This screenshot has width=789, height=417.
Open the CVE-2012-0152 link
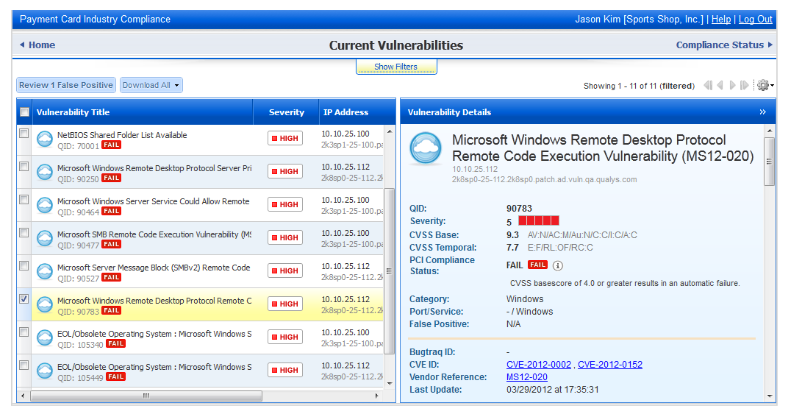tap(610, 364)
